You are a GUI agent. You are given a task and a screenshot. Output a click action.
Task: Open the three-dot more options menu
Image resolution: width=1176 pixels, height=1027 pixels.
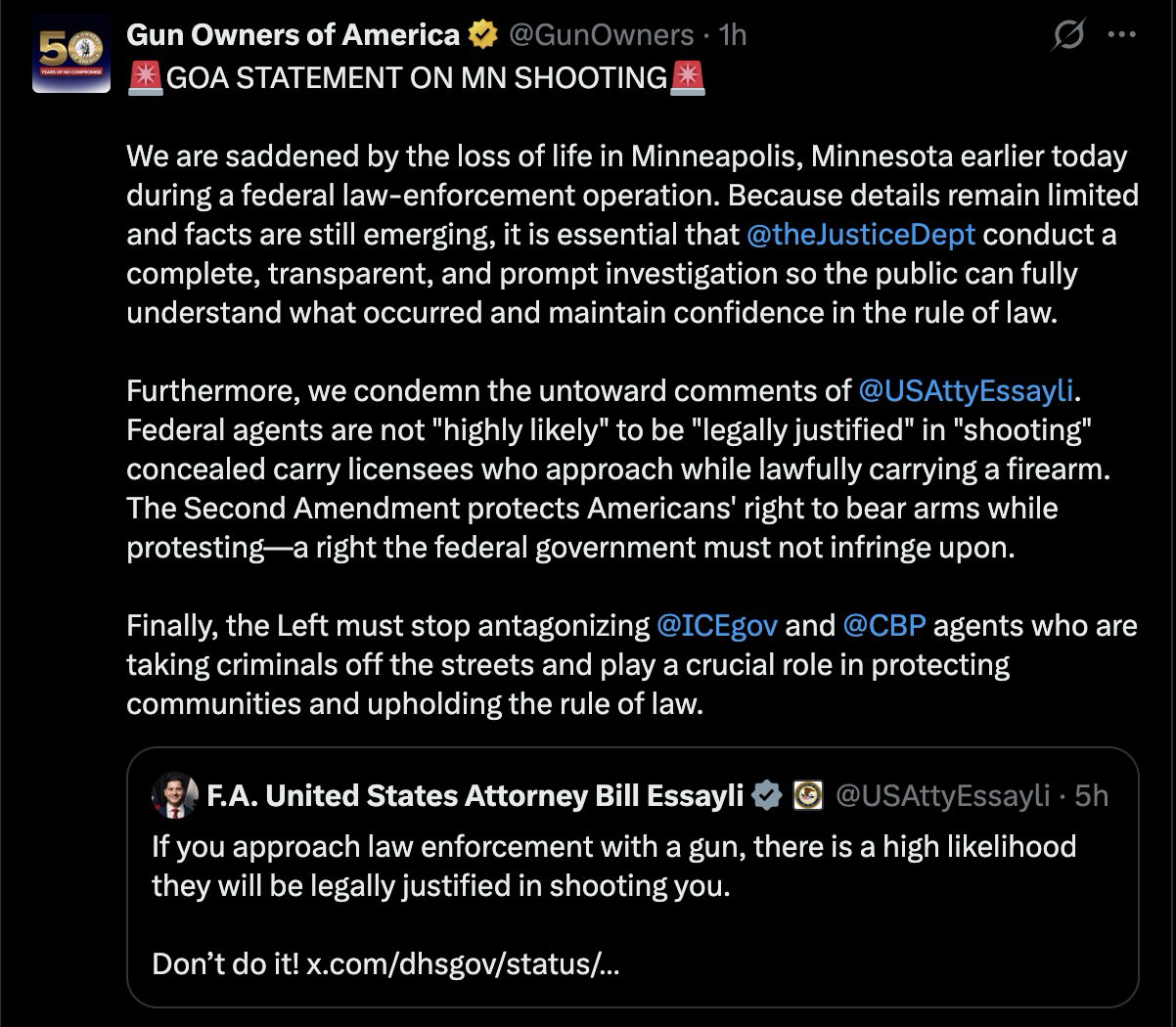tap(1120, 35)
